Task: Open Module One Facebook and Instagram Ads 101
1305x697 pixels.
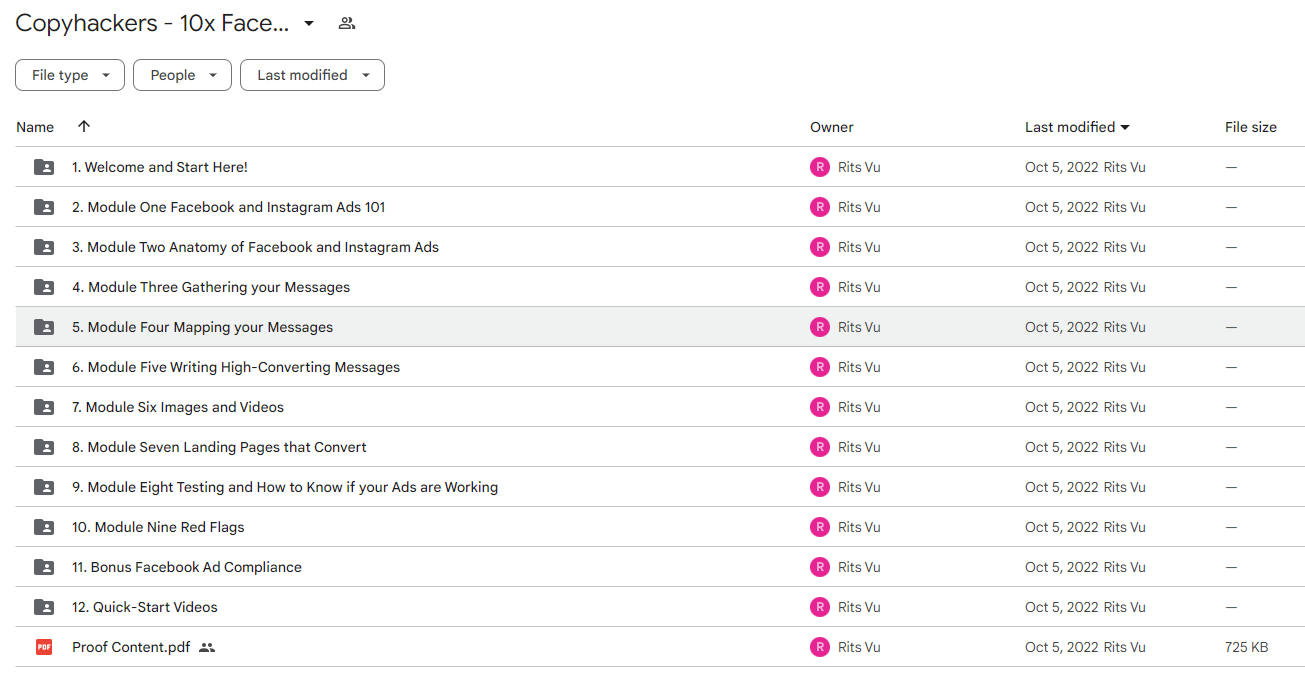Action: [228, 207]
